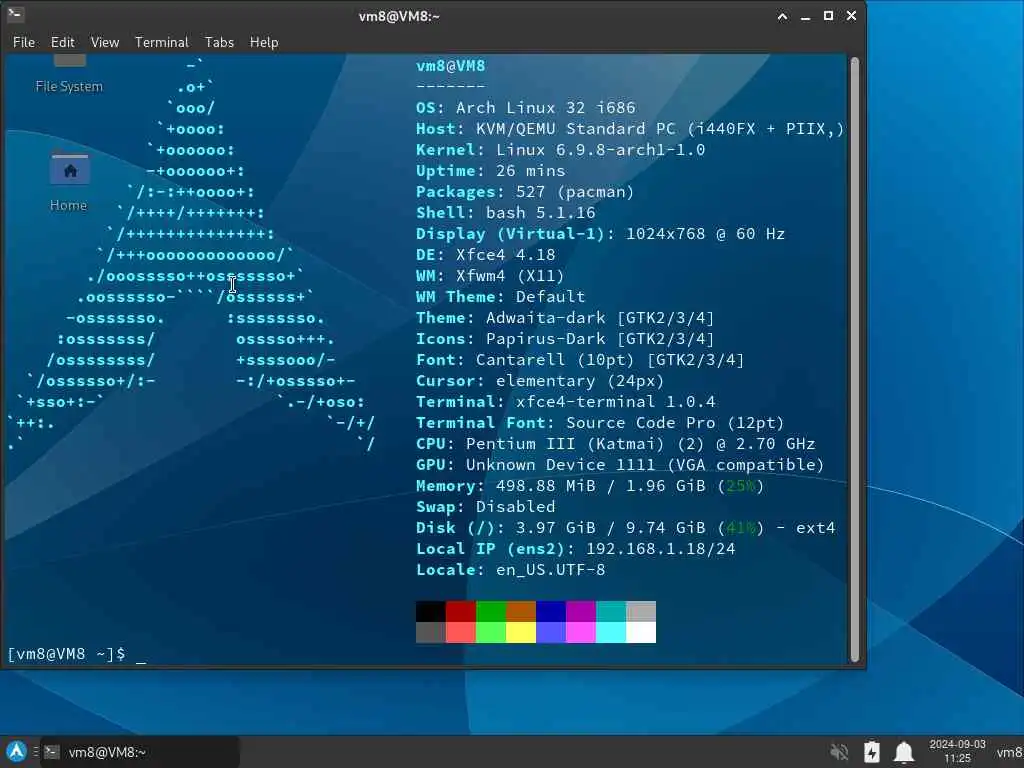The width and height of the screenshot is (1024, 768).
Task: Open the Arch applications menu in panel
Action: (x=16, y=752)
